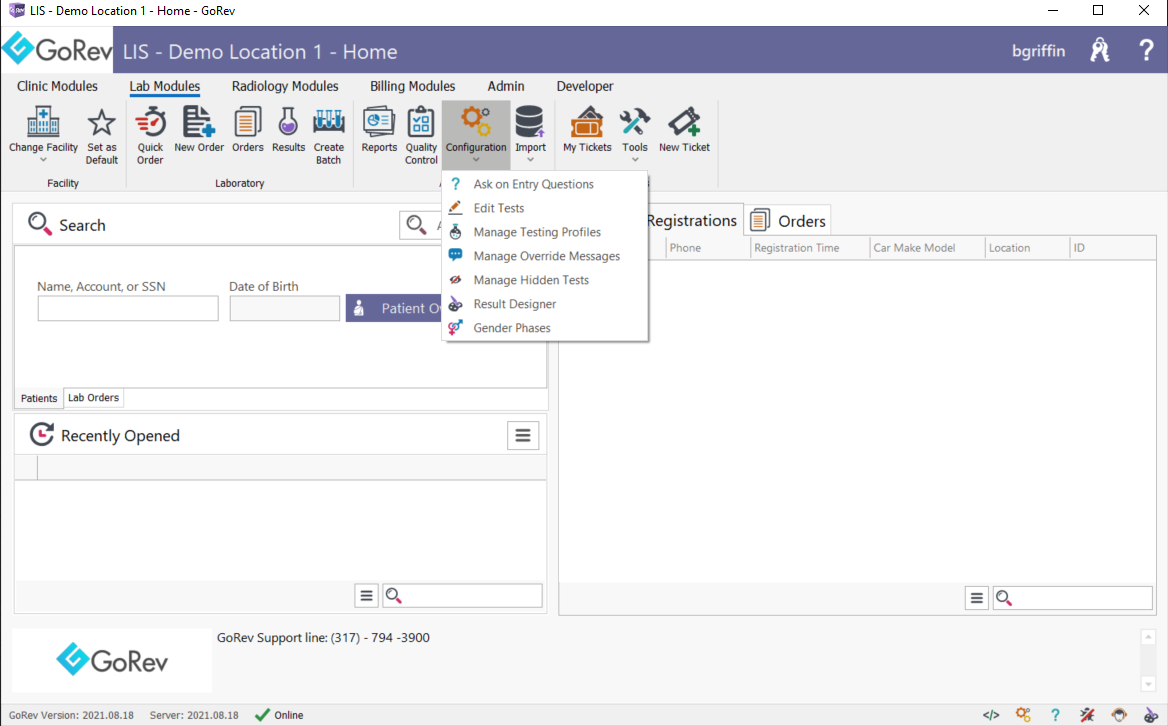This screenshot has height=726, width=1168.
Task: Select the Registrations panel tab
Action: click(691, 220)
